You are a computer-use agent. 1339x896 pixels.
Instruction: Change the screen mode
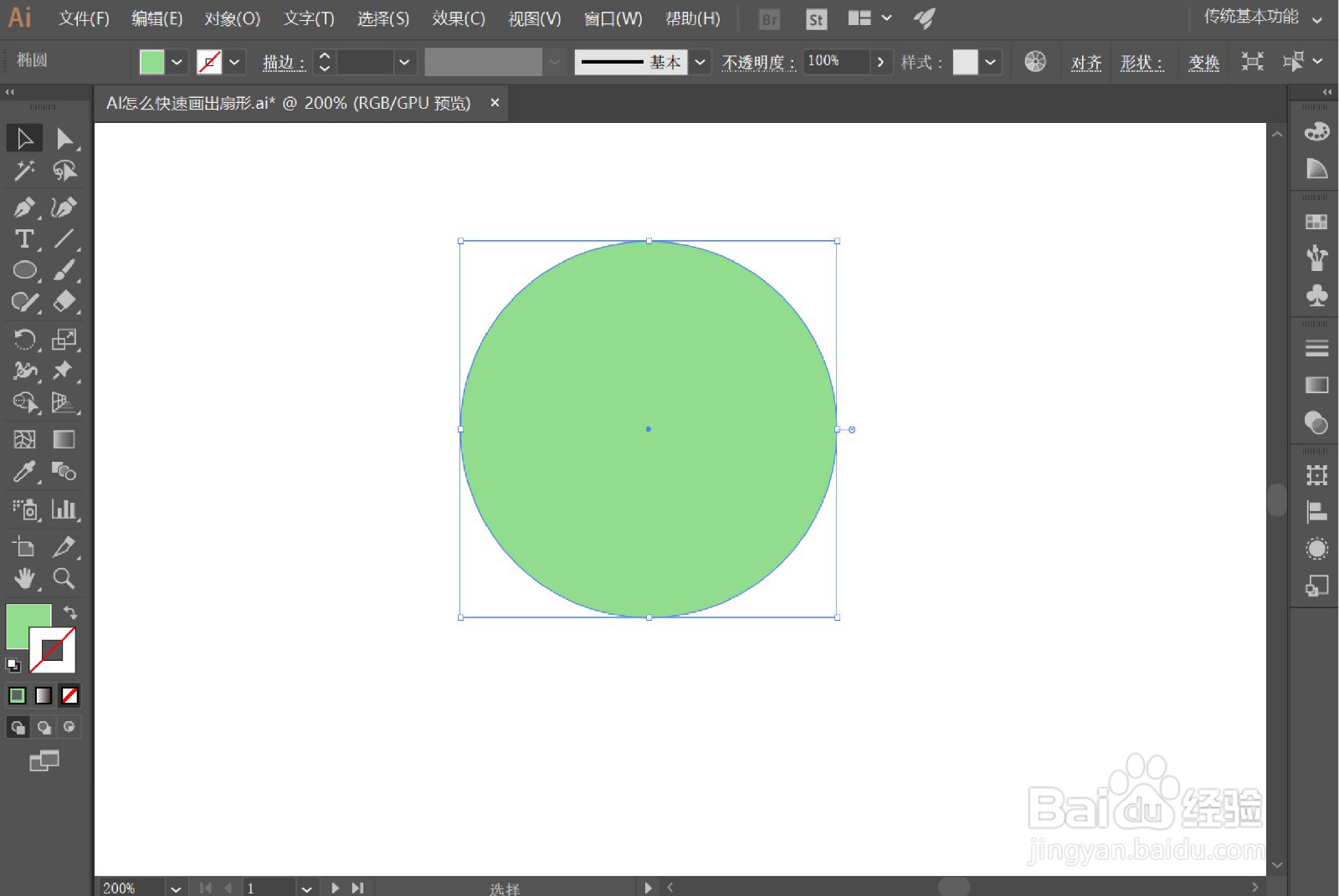44,760
